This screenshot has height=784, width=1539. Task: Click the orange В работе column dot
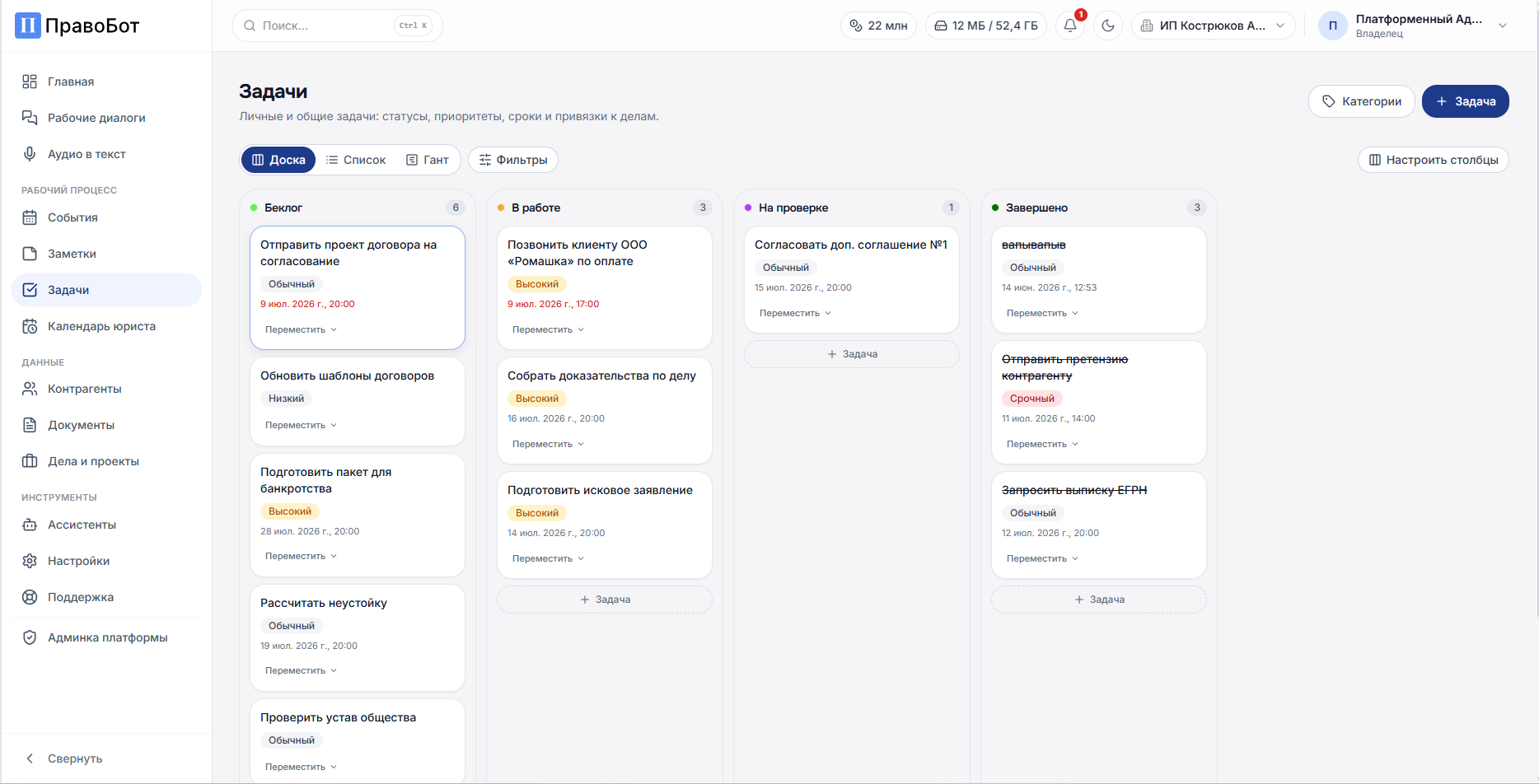point(501,208)
